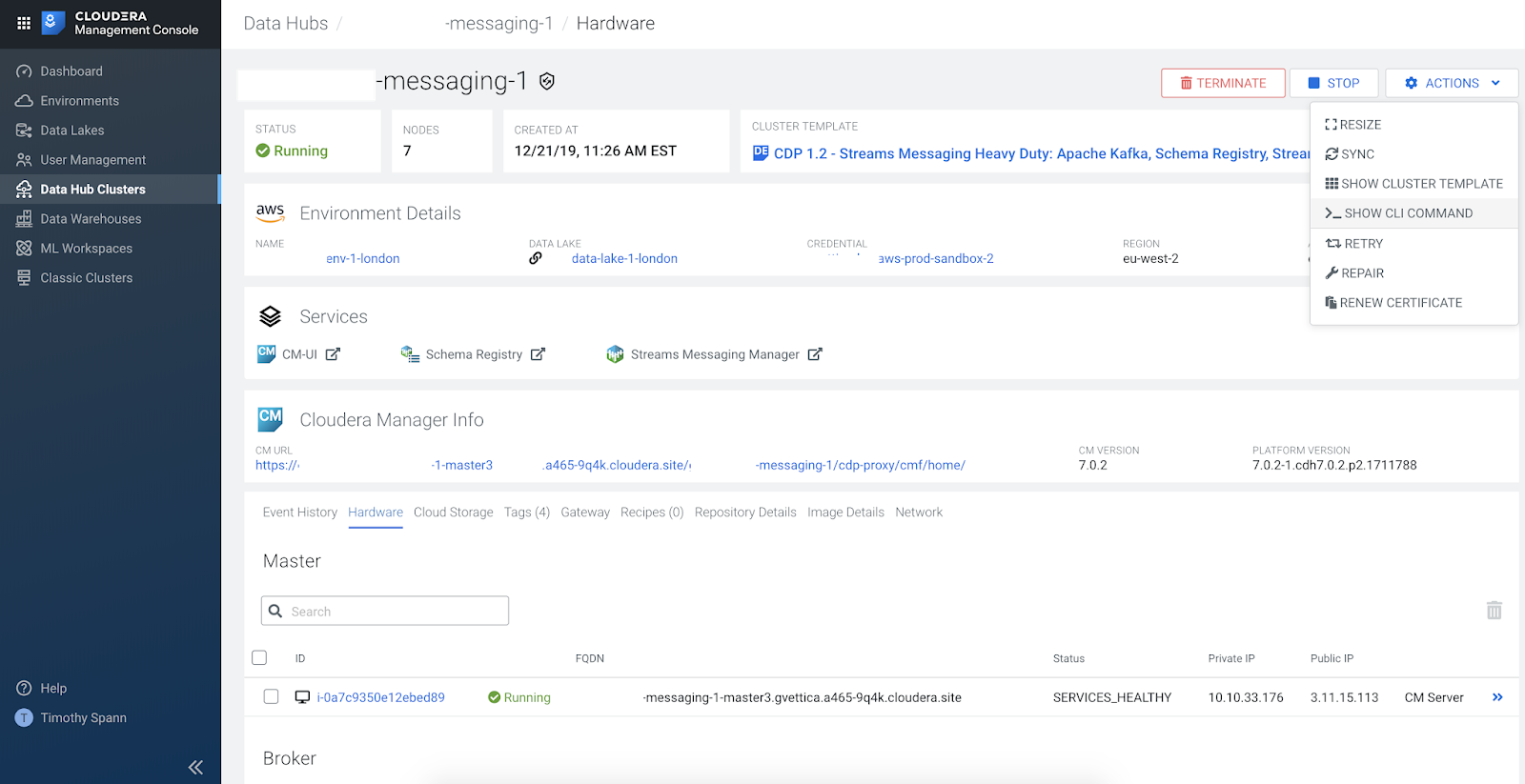Choose Repair from the Actions menu
Image resolution: width=1525 pixels, height=784 pixels.
1413,273
